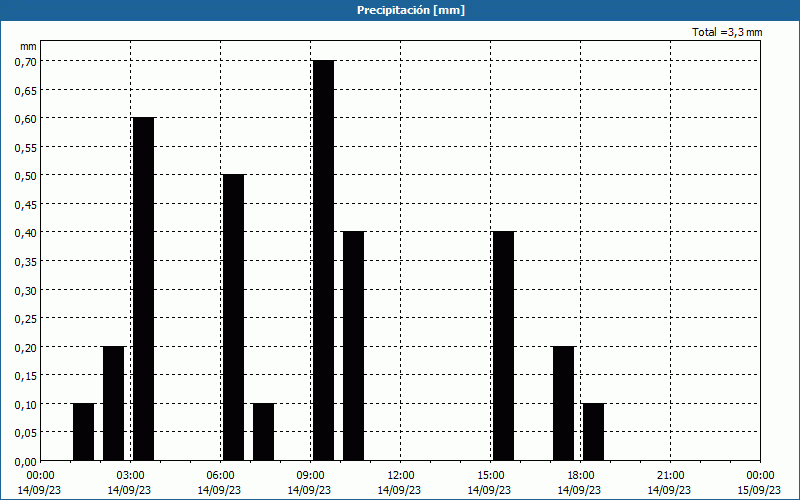The width and height of the screenshot is (800, 500).
Task: Select the 0,40 y-axis value
Action: click(26, 233)
